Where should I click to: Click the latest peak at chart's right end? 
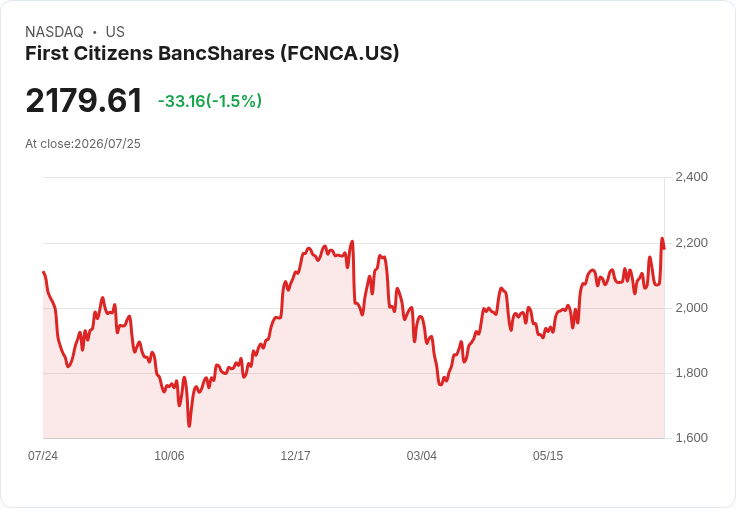662,239
